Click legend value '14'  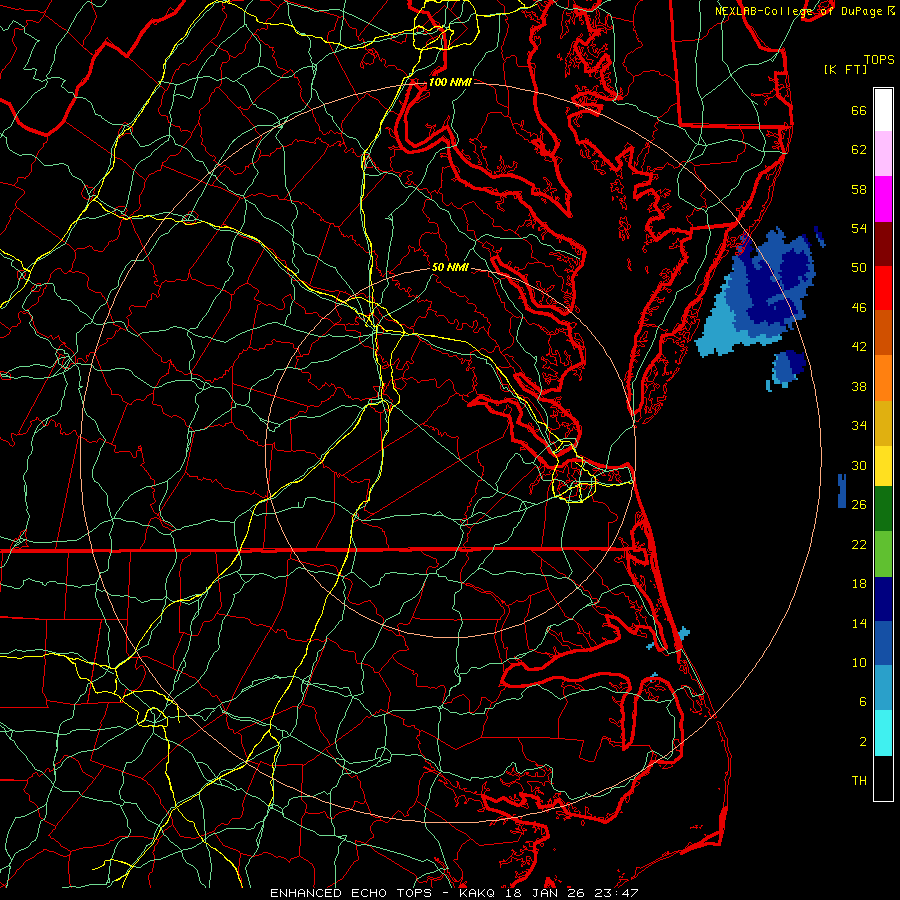859,623
